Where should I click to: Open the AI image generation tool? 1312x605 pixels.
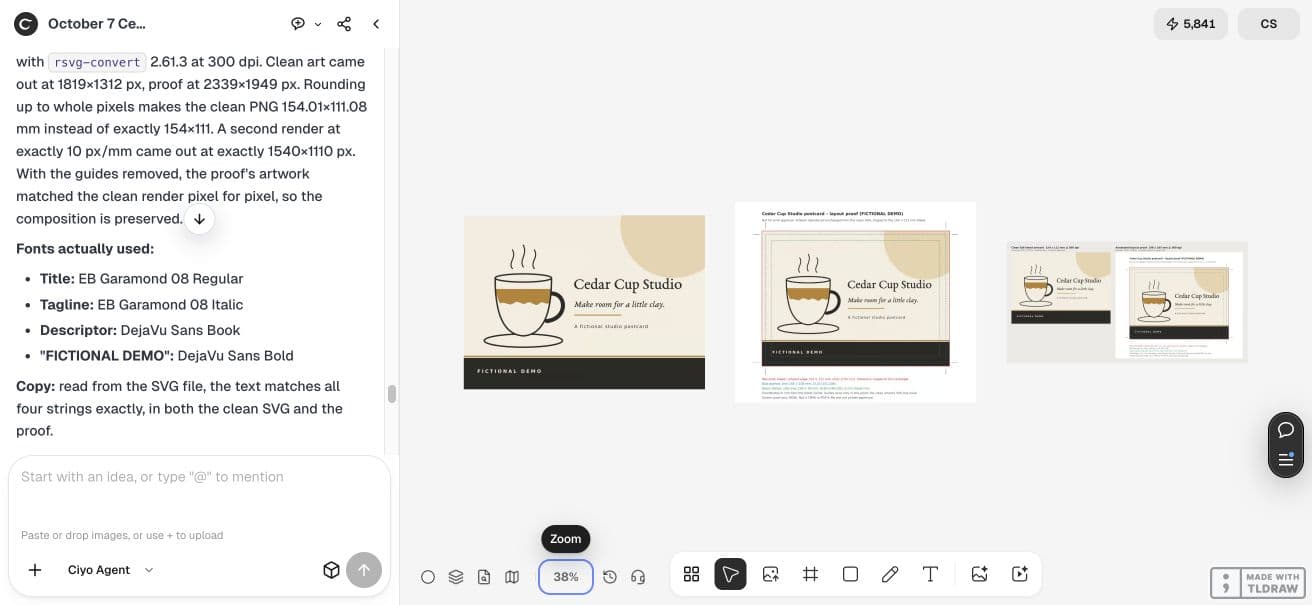coord(980,574)
